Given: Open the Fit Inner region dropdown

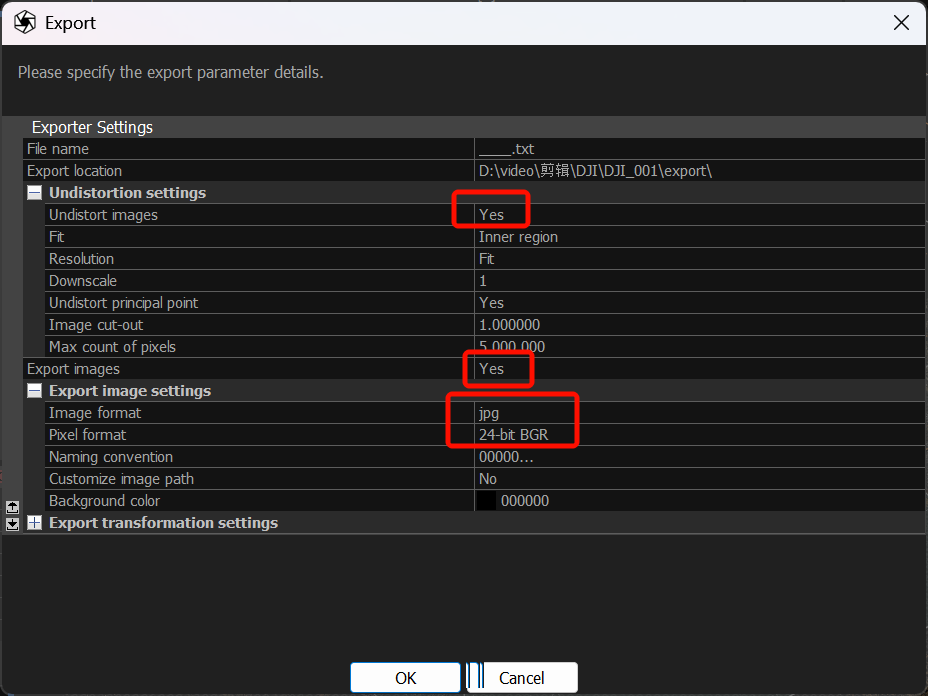Looking at the screenshot, I should pos(518,237).
